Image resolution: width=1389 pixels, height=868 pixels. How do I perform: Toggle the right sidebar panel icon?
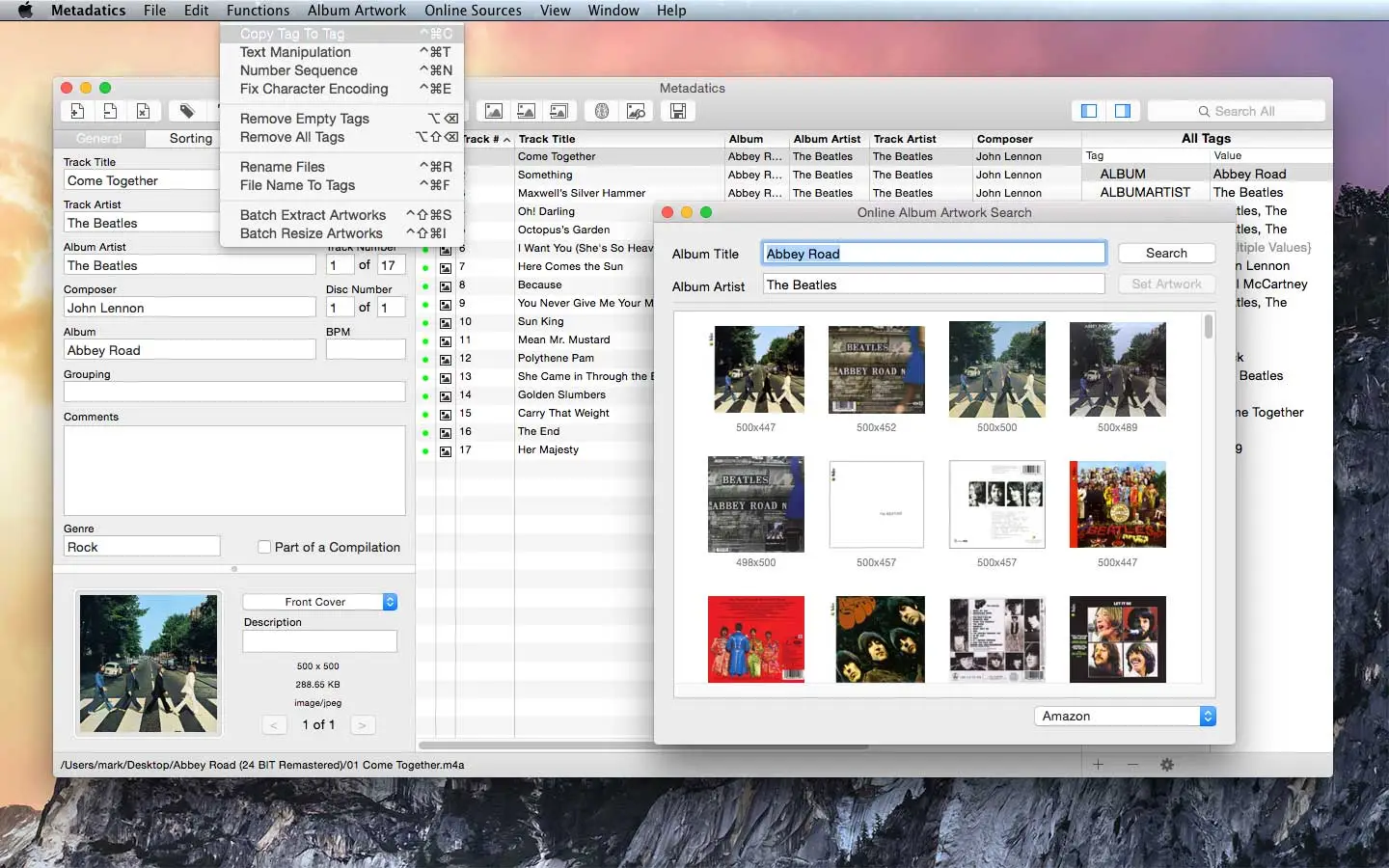(1123, 111)
